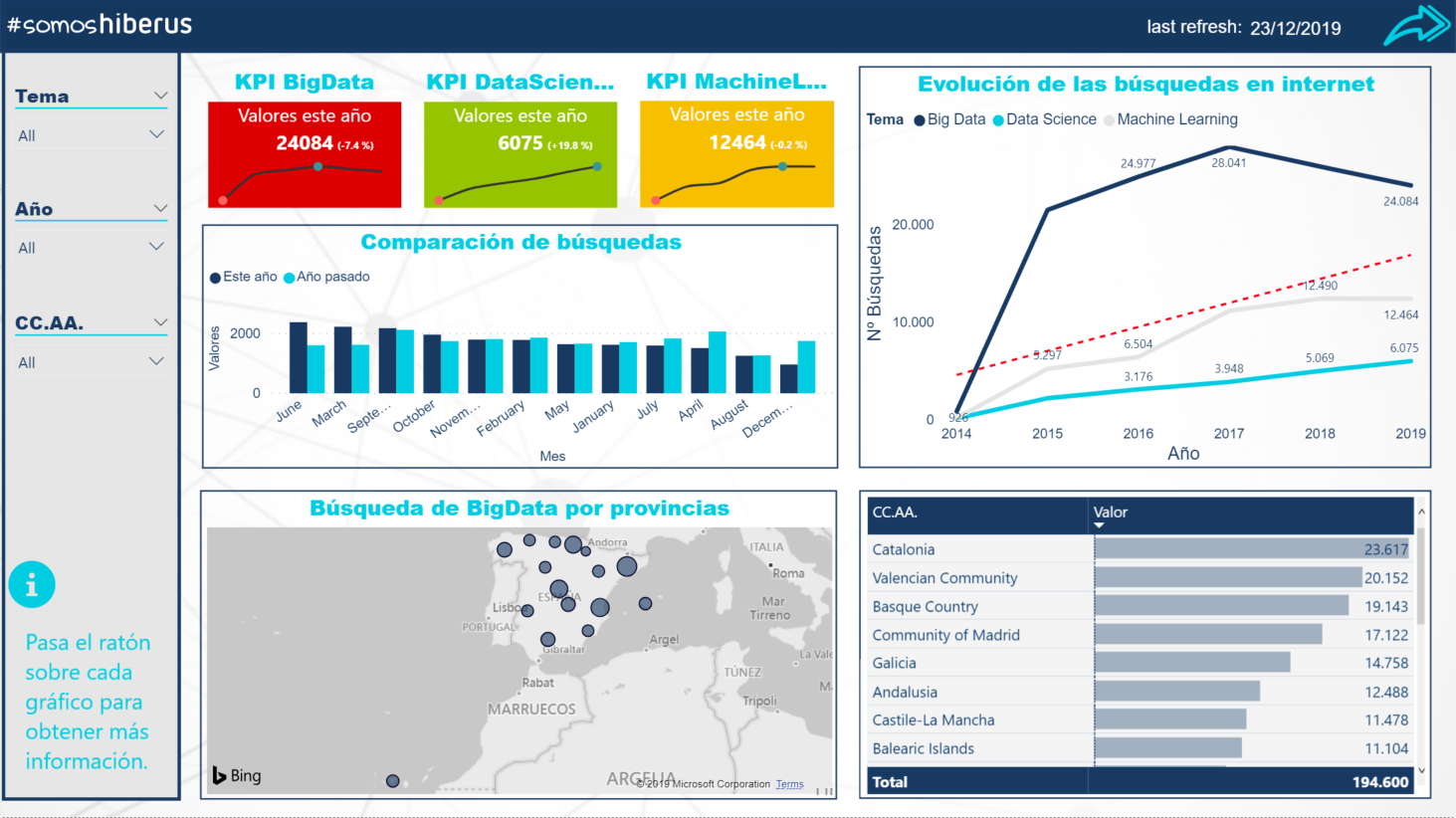Click the Total 194.600 value

click(1380, 782)
